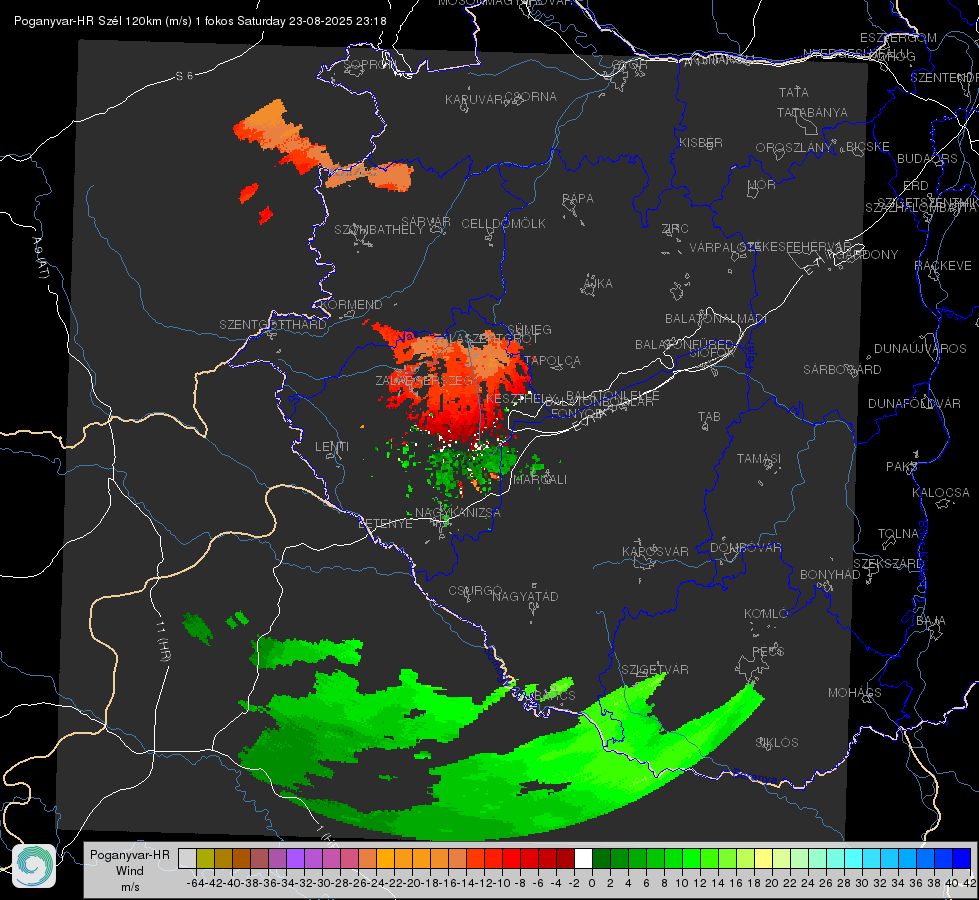The height and width of the screenshot is (900, 979).
Task: Select the KAPOSVÁR city label
Action: point(655,551)
